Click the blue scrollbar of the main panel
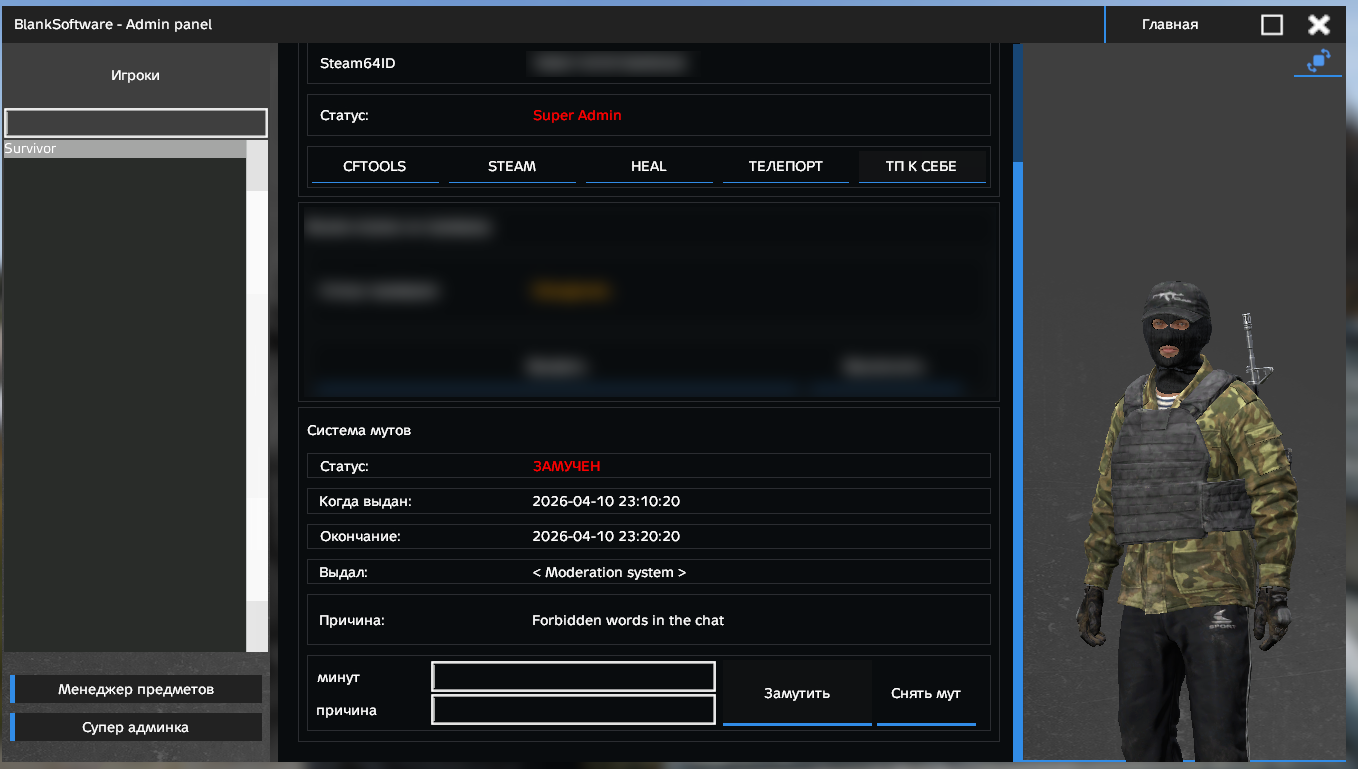This screenshot has width=1358, height=769. coord(1018,460)
